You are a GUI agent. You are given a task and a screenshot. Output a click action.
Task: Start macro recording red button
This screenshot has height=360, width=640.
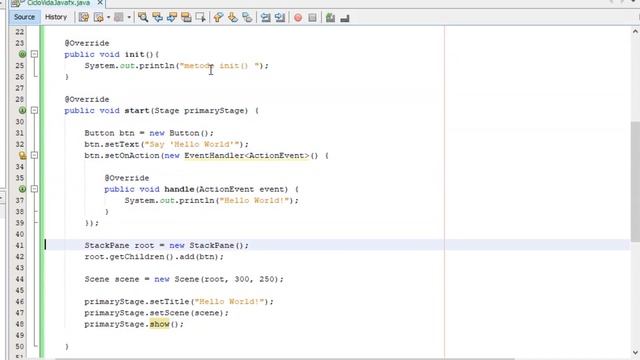298,18
